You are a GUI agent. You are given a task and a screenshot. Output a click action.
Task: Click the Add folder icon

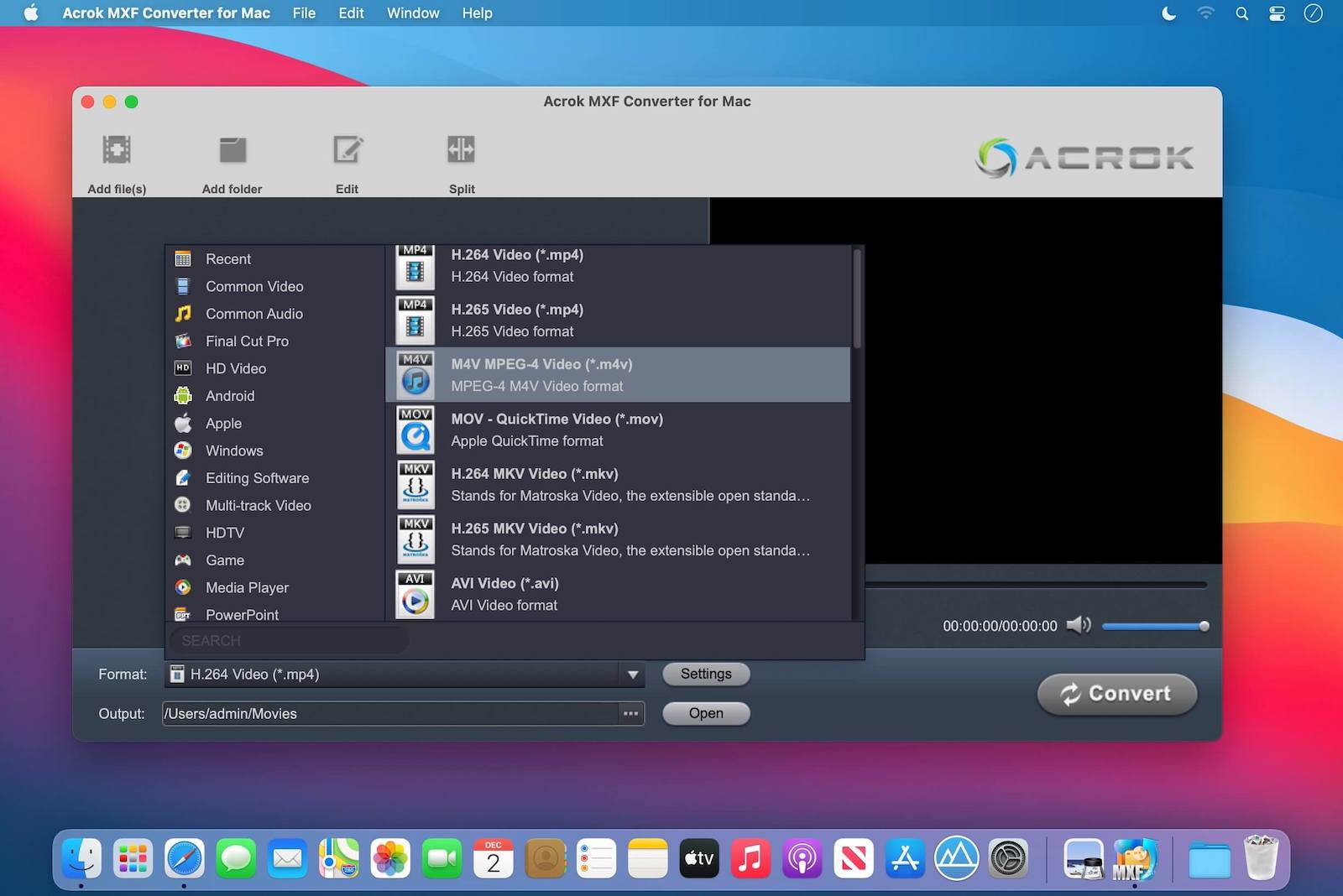coord(233,151)
